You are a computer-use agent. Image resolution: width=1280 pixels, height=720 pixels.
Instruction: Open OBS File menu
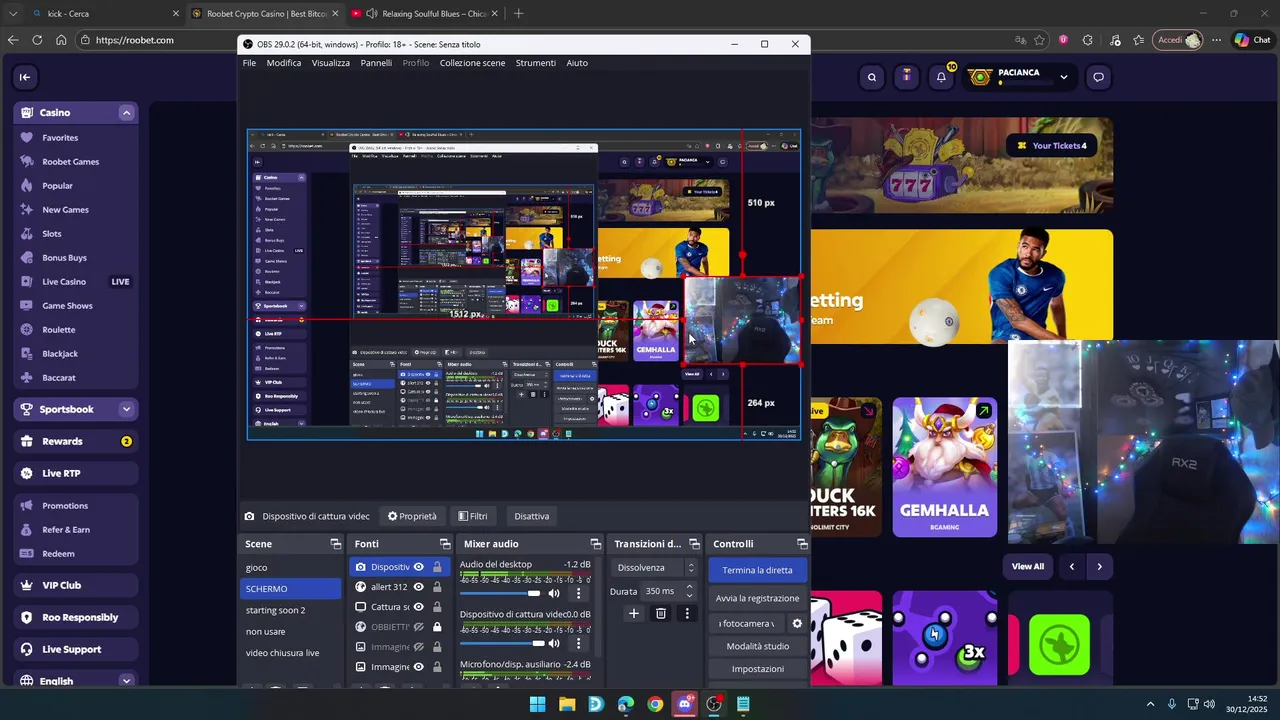click(x=249, y=63)
